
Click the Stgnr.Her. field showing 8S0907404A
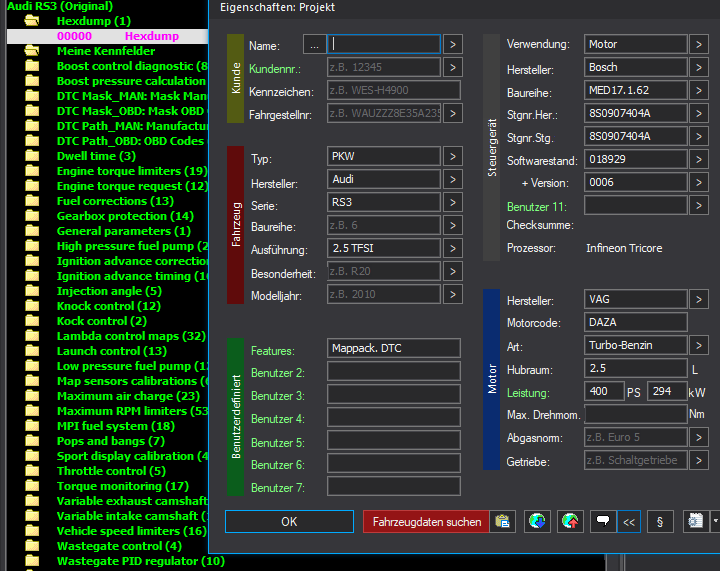tap(636, 113)
